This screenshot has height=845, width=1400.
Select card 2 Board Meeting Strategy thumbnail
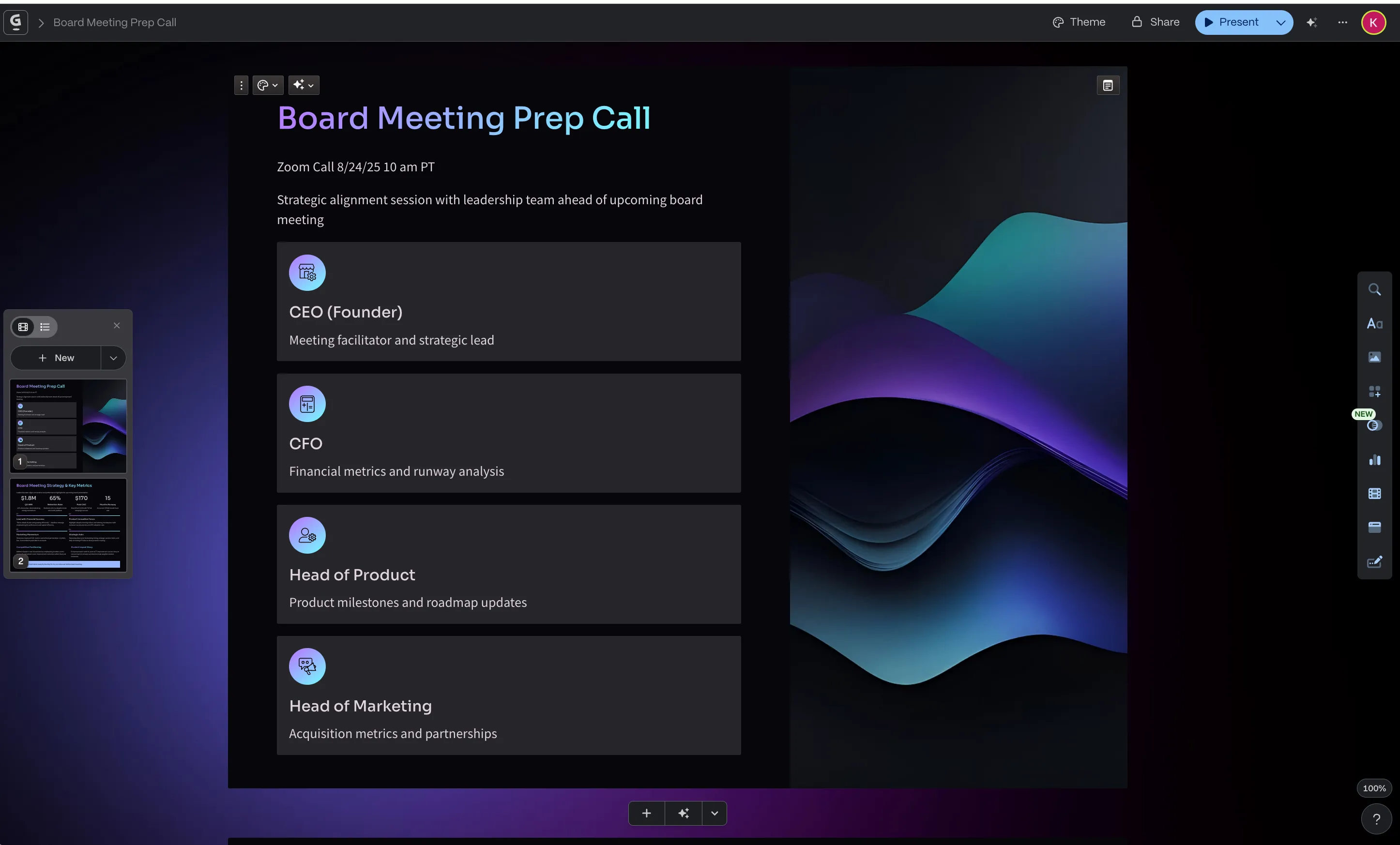(x=68, y=525)
